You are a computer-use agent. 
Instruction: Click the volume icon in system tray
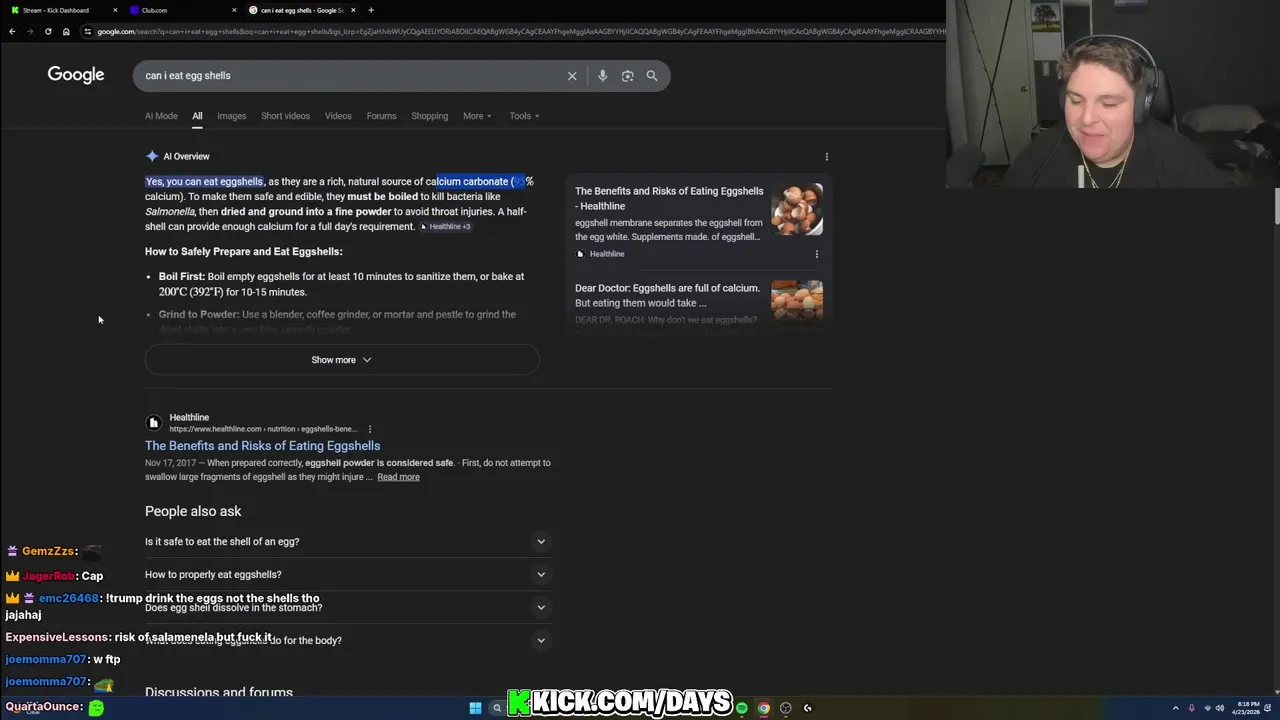(1219, 708)
